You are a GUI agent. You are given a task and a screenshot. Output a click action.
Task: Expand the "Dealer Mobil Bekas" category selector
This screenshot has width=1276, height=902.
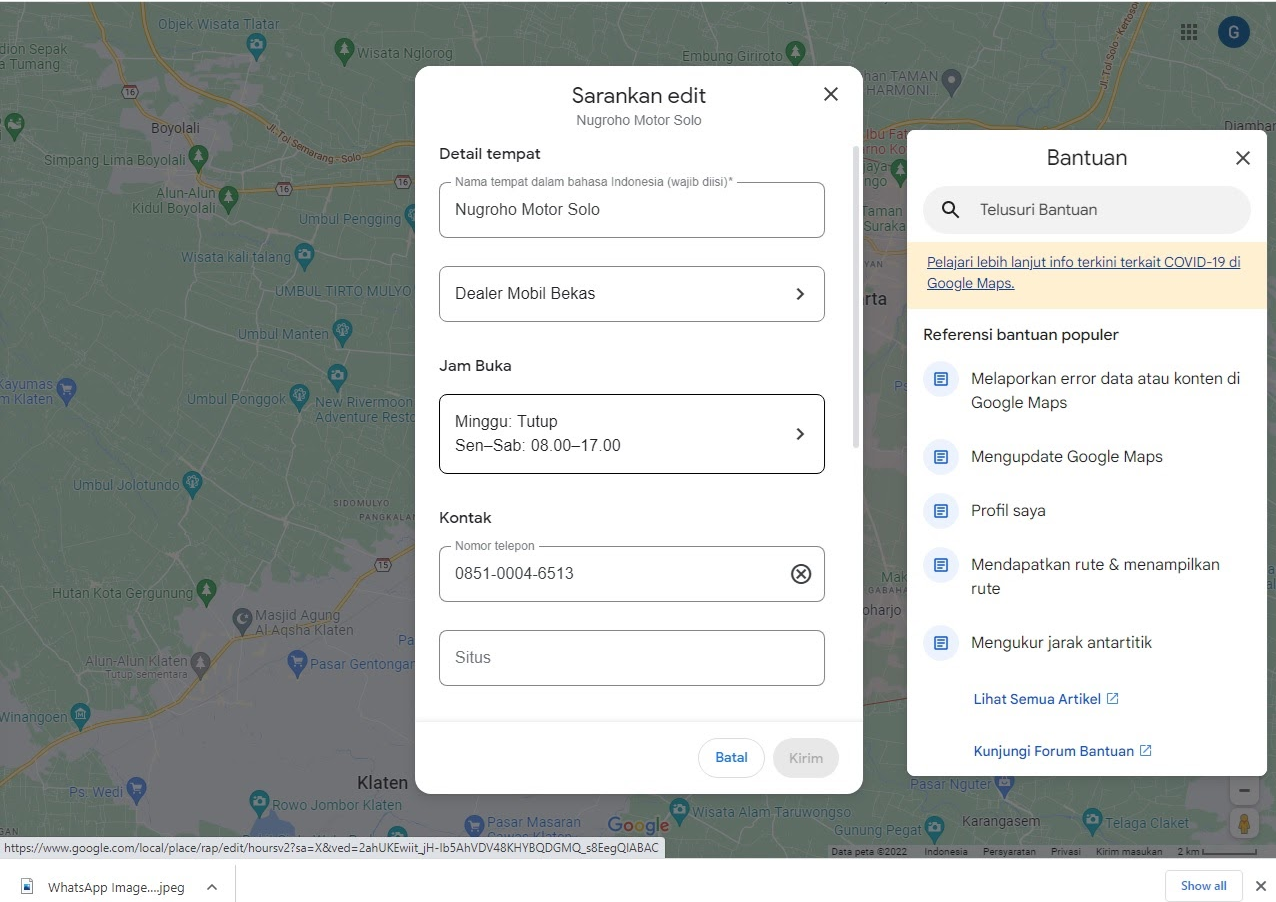point(799,293)
